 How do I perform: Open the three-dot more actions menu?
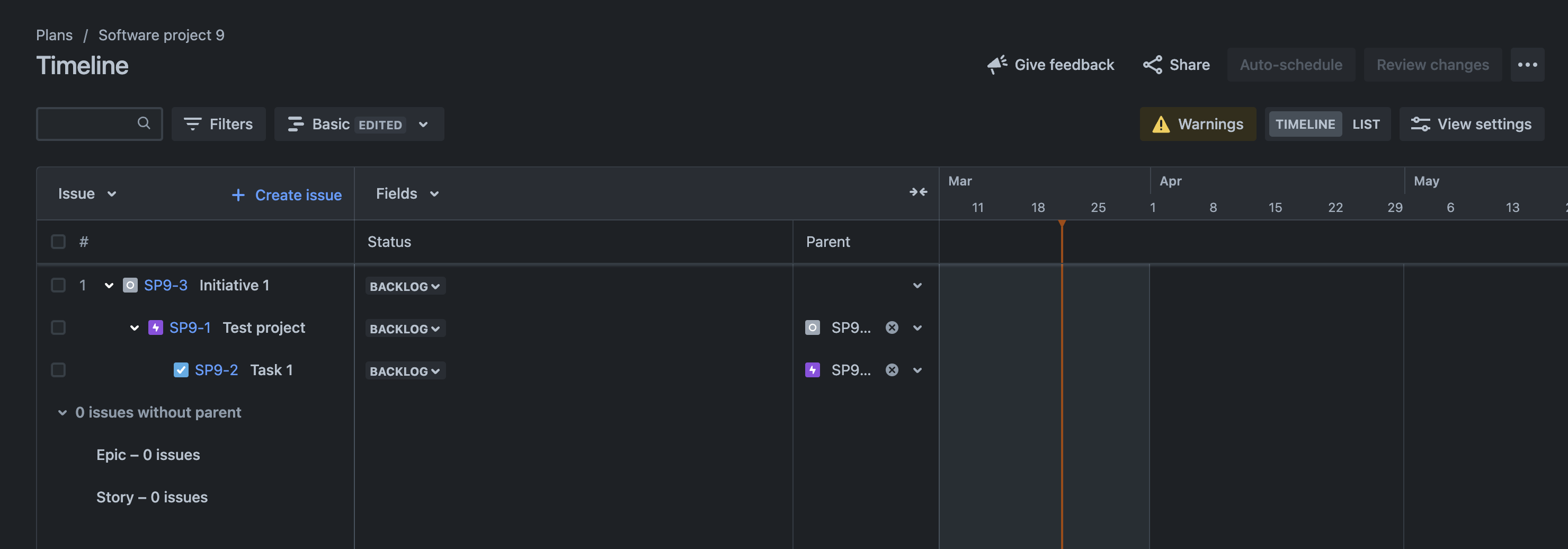click(x=1527, y=65)
